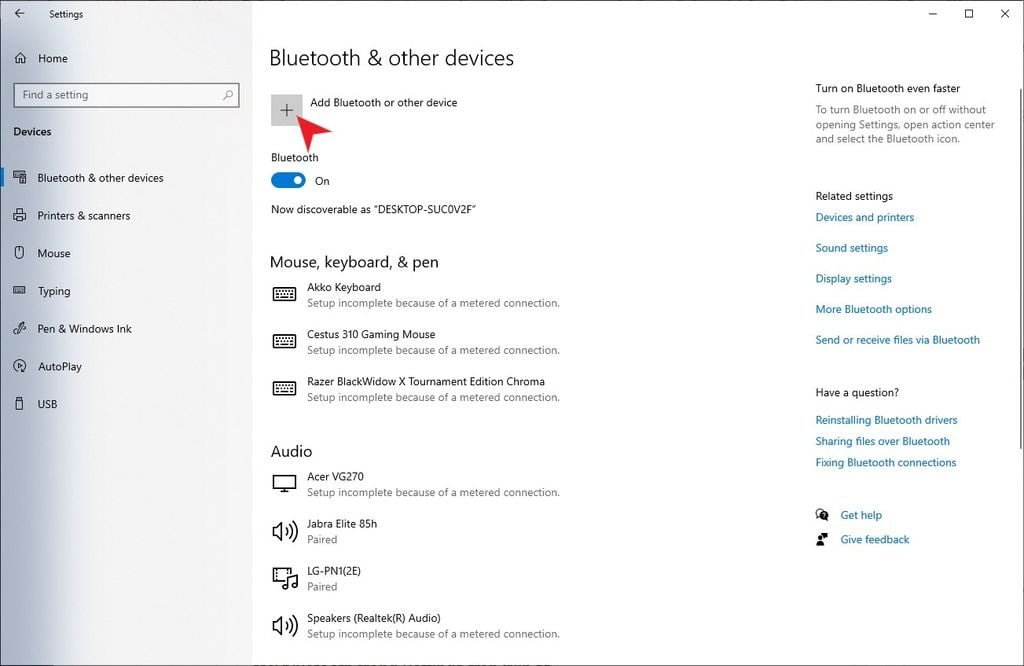
Task: Click Send or receive files via Bluetooth
Action: click(x=897, y=340)
